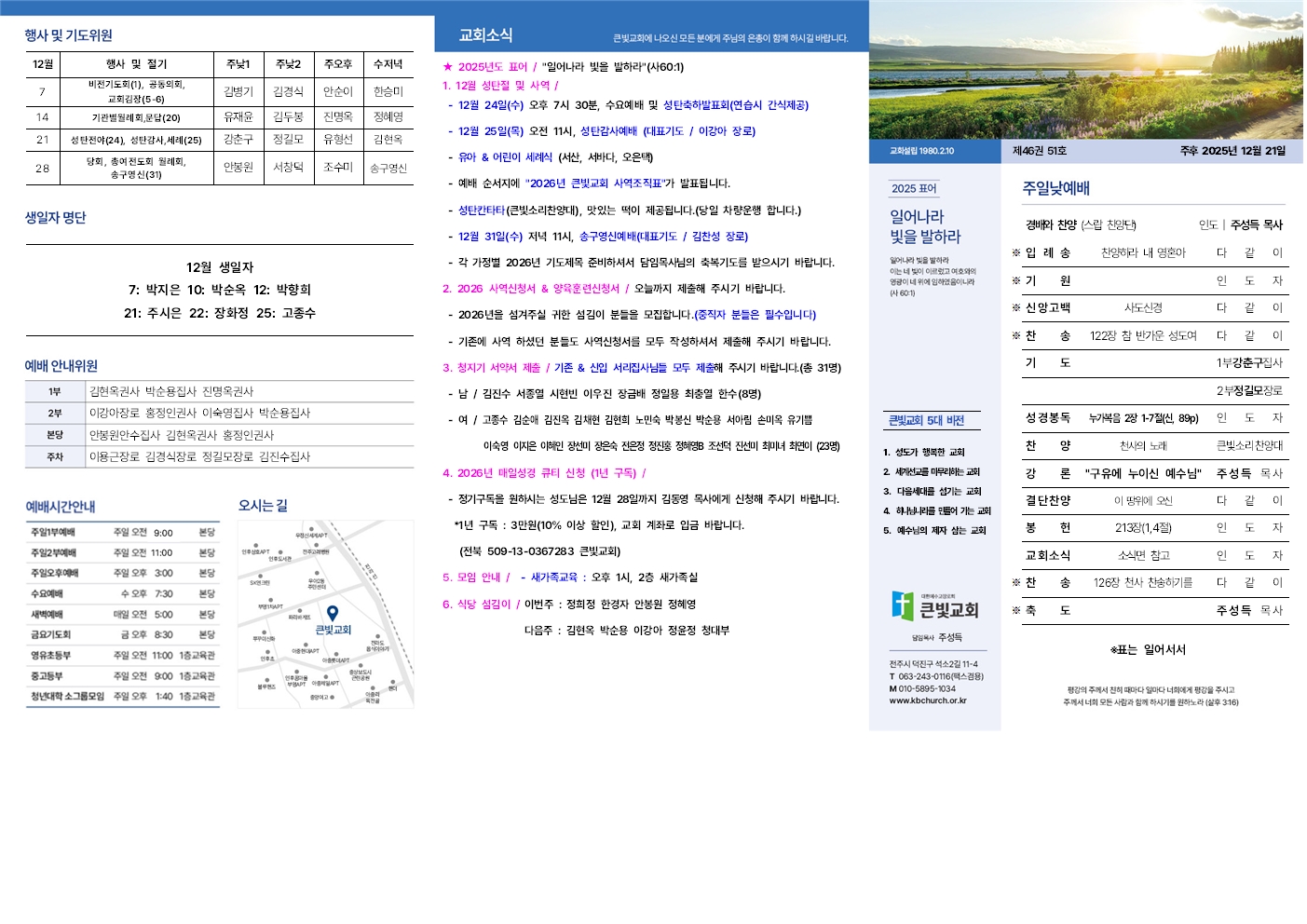Click the 큰빛교회 cross logo icon

[x=902, y=605]
